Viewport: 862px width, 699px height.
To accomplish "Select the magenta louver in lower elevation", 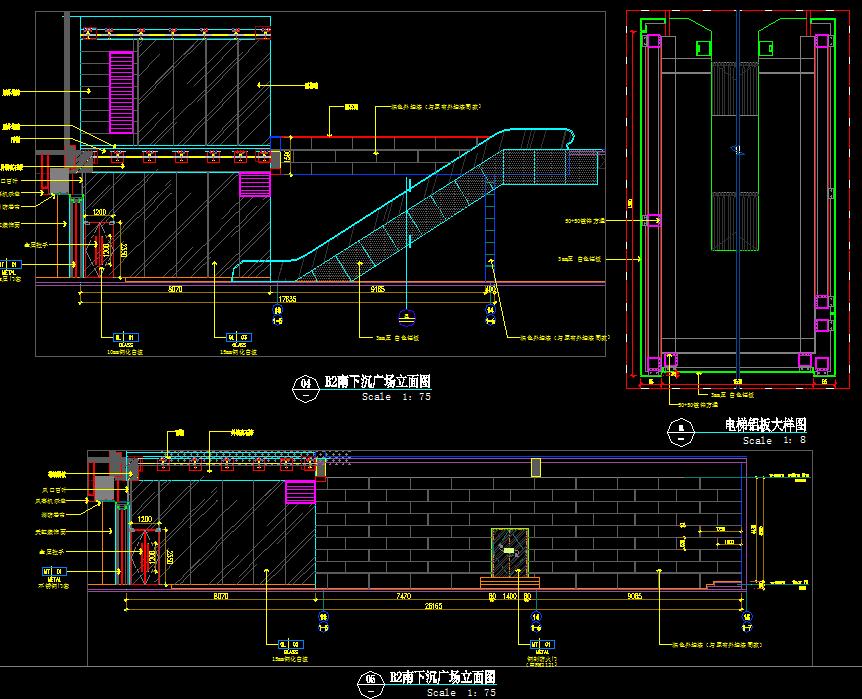I will (x=301, y=491).
